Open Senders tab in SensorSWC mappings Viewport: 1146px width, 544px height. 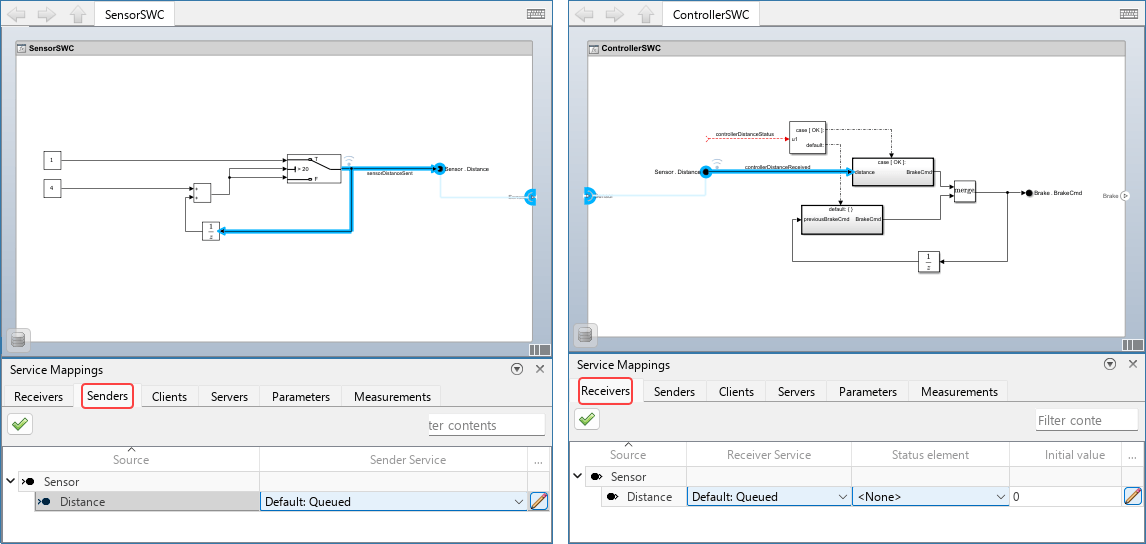click(x=107, y=396)
